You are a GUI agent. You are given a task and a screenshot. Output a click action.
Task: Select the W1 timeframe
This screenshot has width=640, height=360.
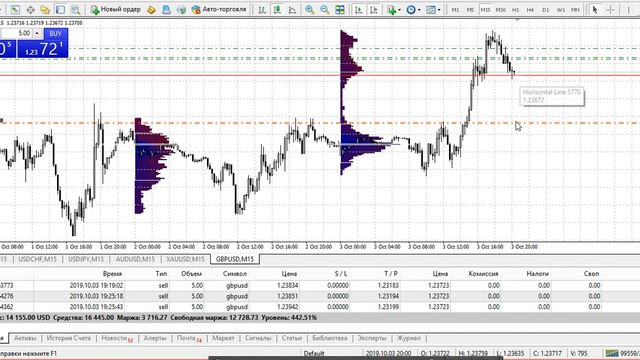point(560,9)
